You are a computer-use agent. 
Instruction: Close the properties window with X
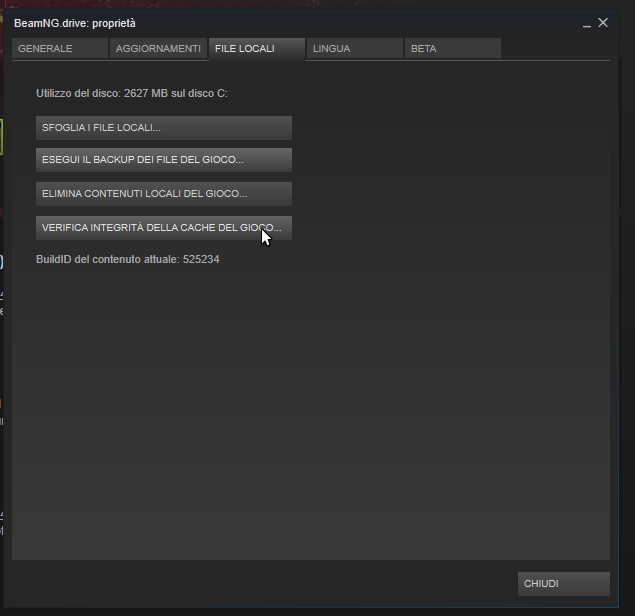tap(603, 23)
